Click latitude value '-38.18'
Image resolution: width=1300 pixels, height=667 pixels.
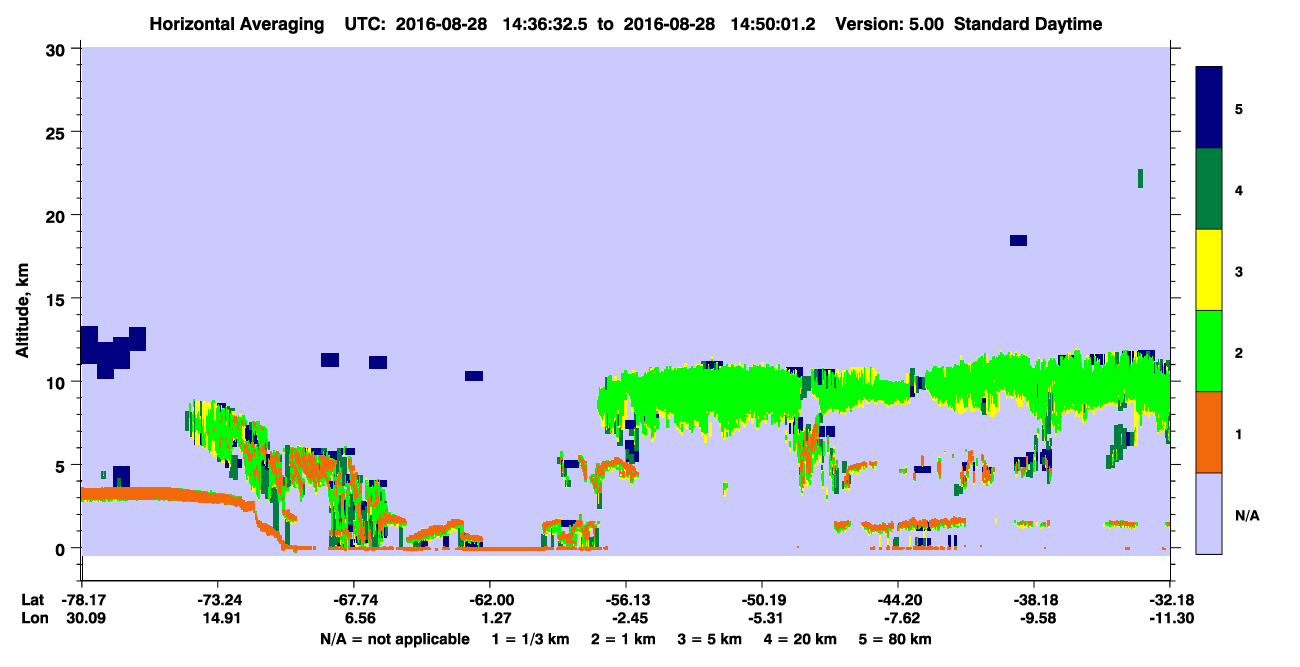coord(1034,600)
